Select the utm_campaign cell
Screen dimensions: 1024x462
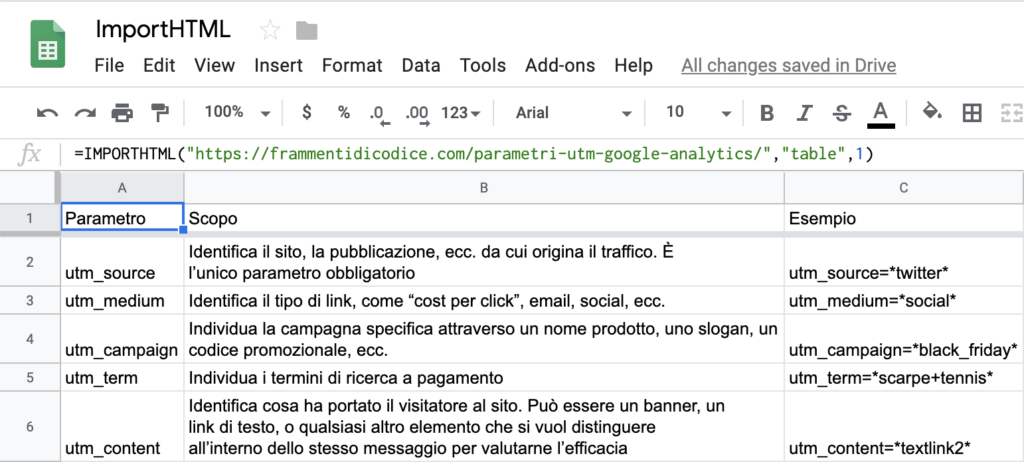tap(122, 339)
